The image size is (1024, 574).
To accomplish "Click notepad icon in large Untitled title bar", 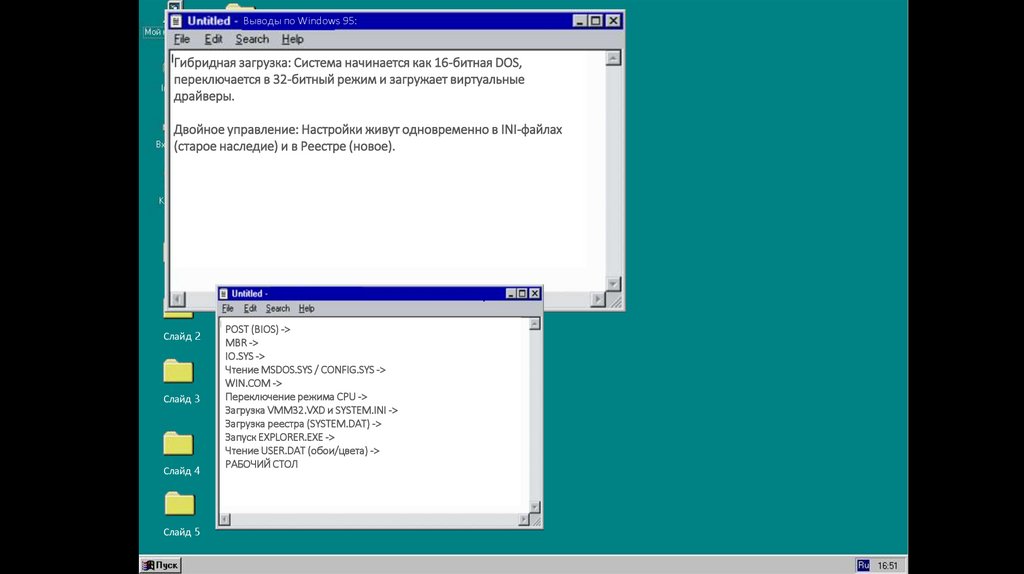I will coord(176,21).
